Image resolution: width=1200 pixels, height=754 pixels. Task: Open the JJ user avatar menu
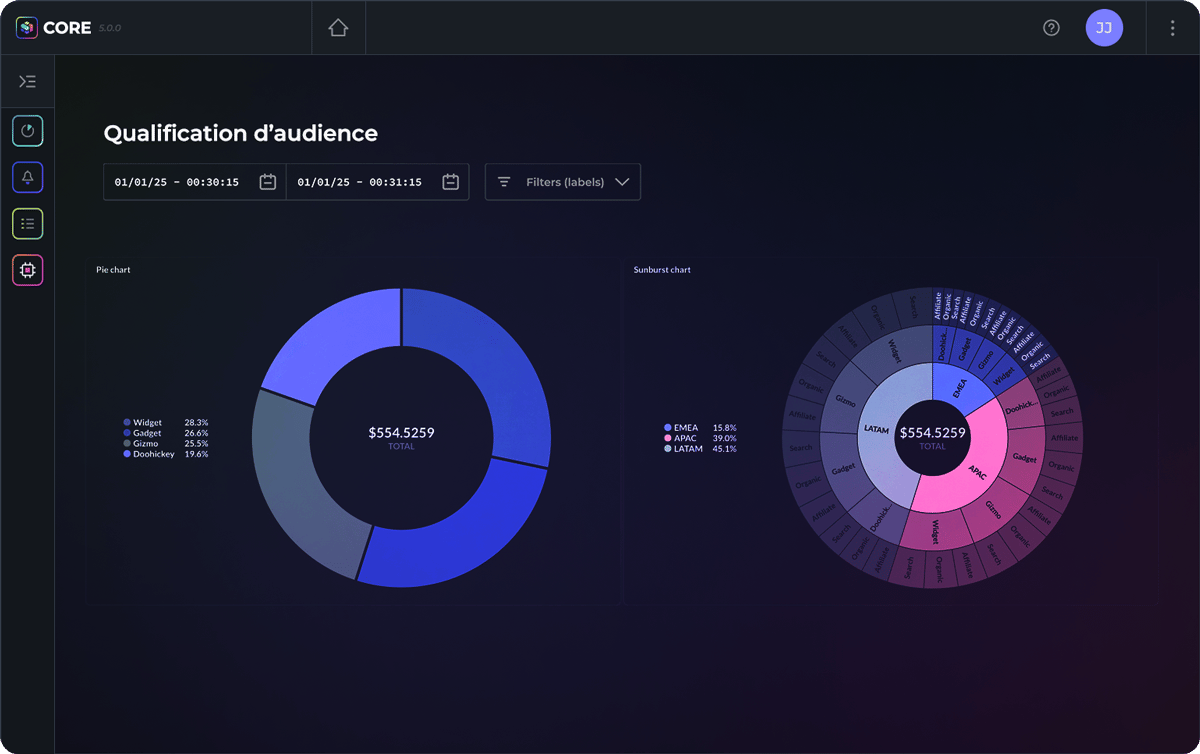click(1104, 28)
